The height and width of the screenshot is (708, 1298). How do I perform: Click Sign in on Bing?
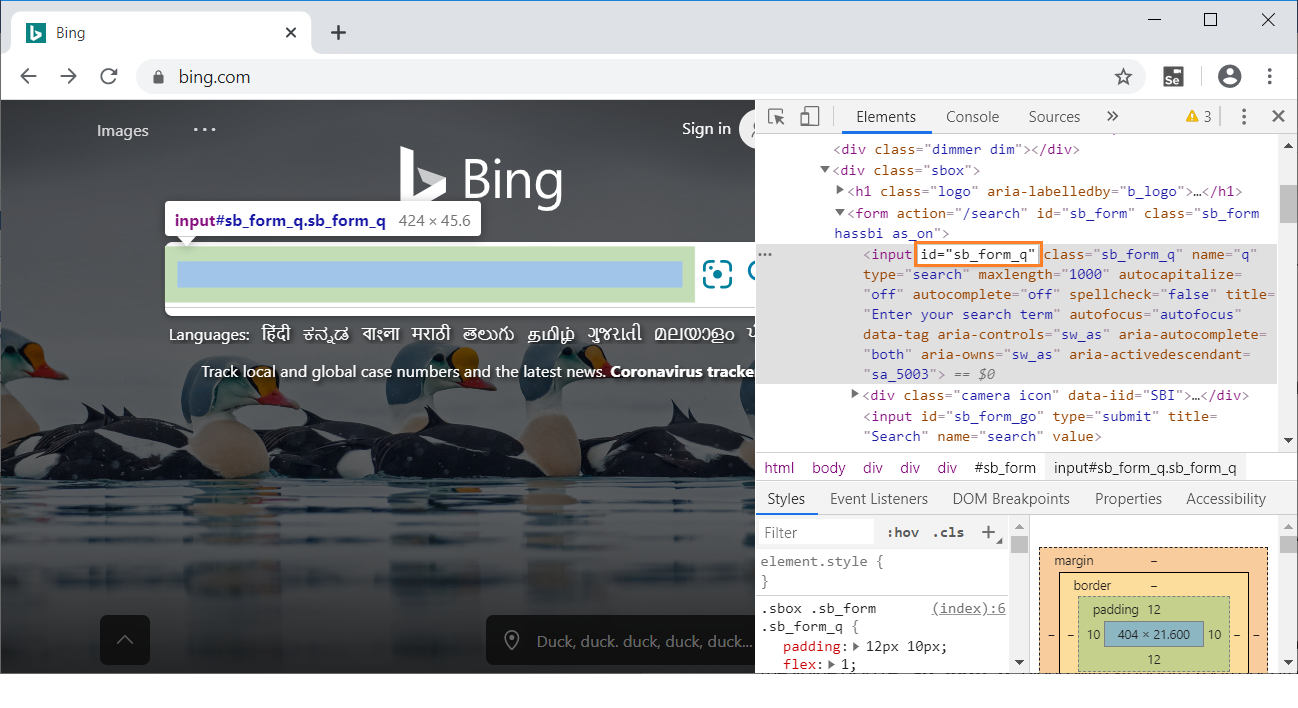tap(706, 129)
